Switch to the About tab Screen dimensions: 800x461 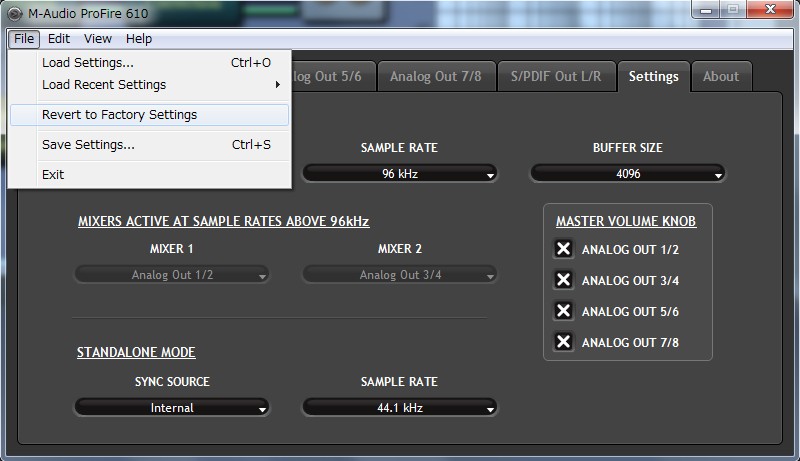721,76
